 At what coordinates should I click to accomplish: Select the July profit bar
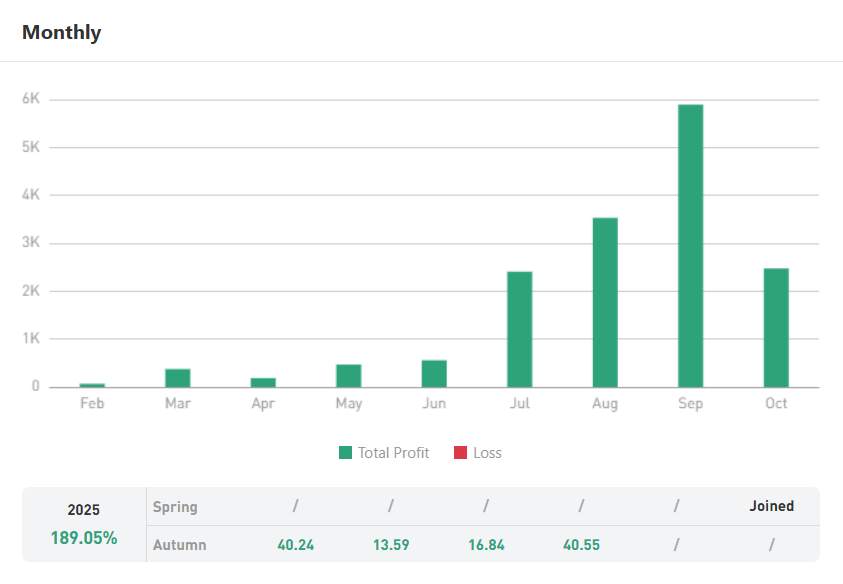tap(519, 329)
